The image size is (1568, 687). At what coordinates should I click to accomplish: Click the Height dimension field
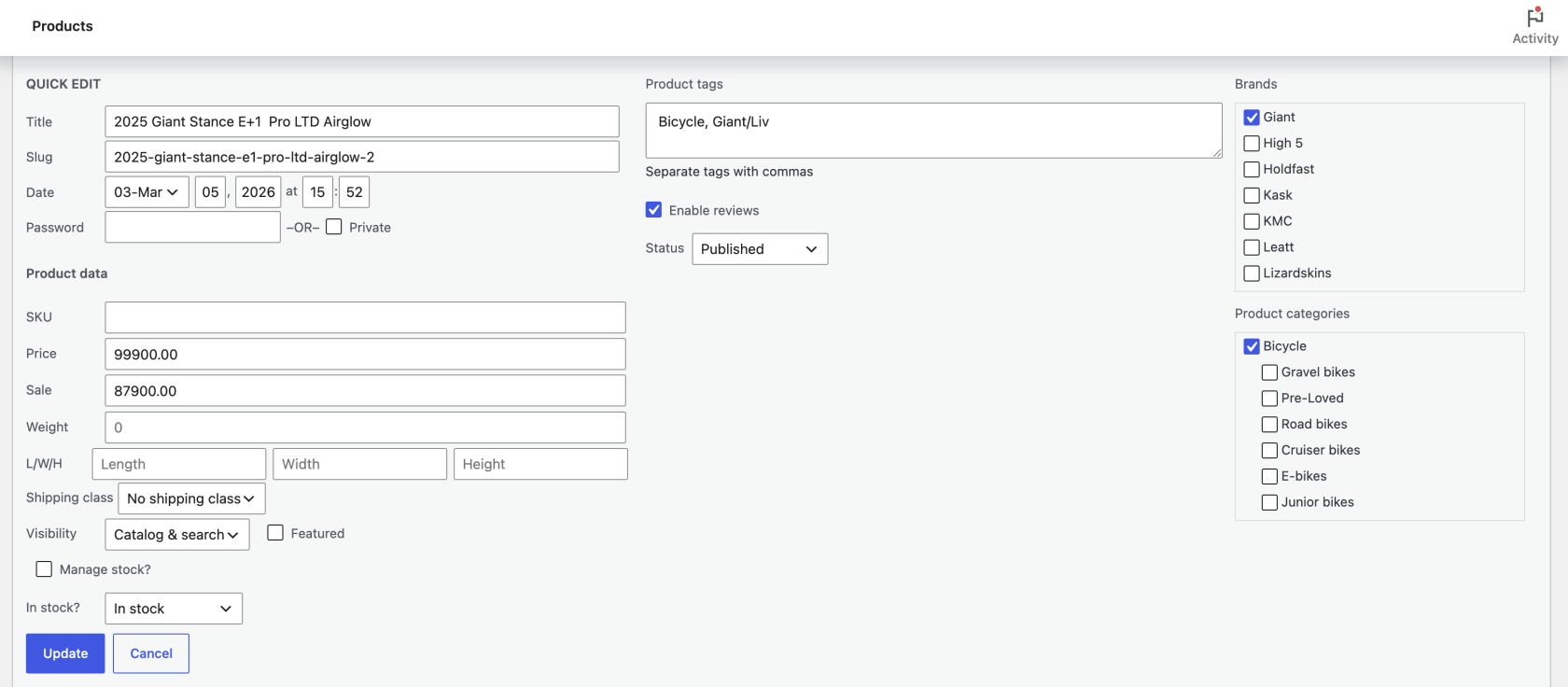coord(540,464)
